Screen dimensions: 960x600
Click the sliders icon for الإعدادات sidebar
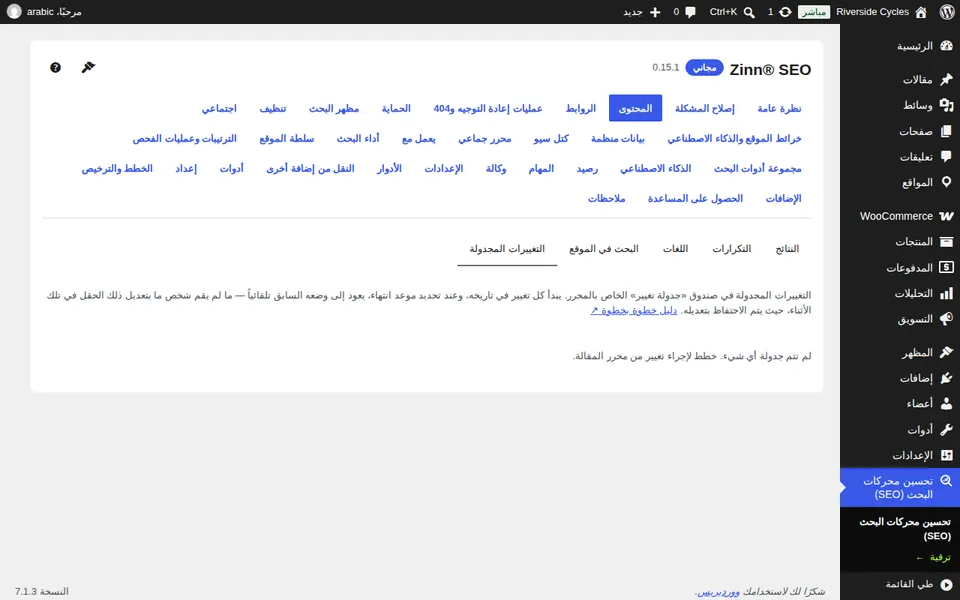tap(947, 455)
